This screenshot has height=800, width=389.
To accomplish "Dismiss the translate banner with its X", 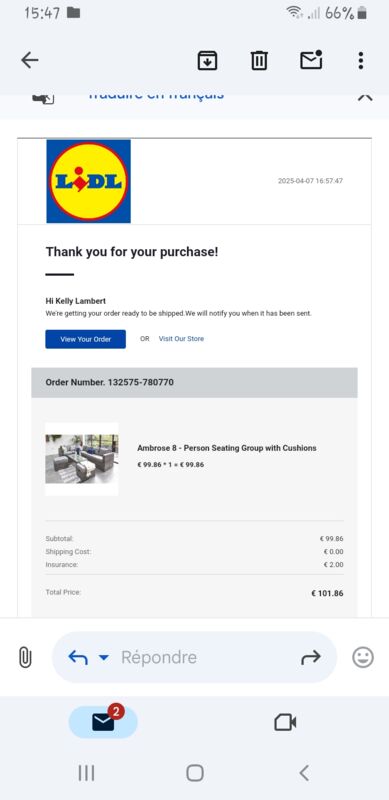I will (364, 97).
